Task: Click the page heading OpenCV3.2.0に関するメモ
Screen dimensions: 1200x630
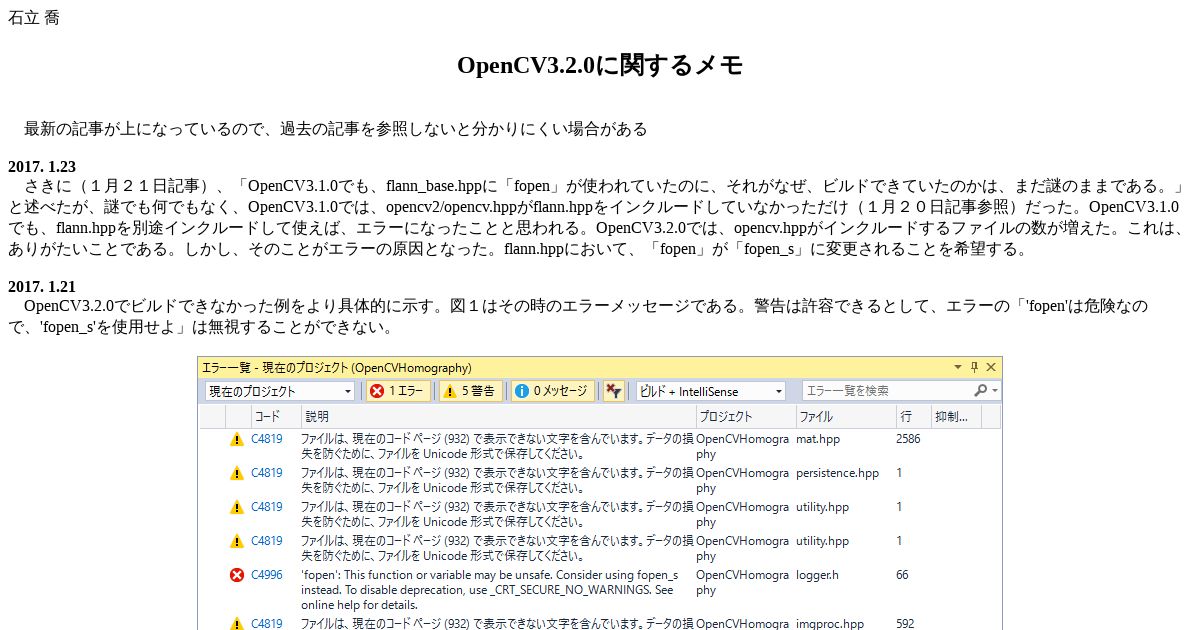Action: point(600,65)
